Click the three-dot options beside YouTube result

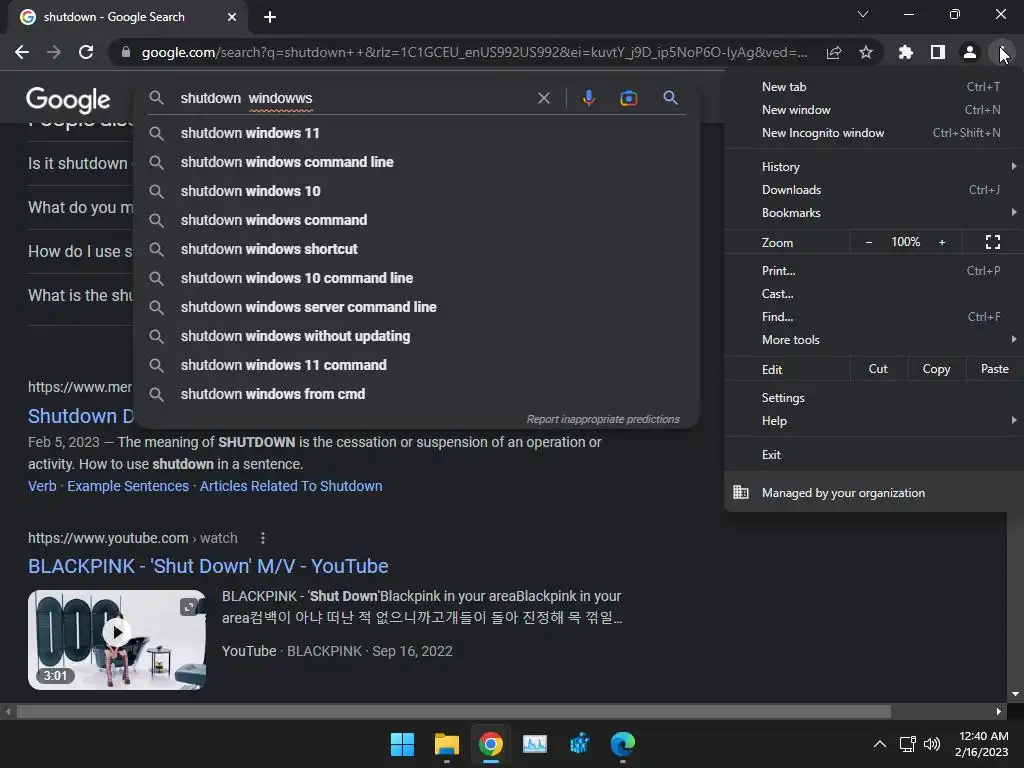point(263,538)
